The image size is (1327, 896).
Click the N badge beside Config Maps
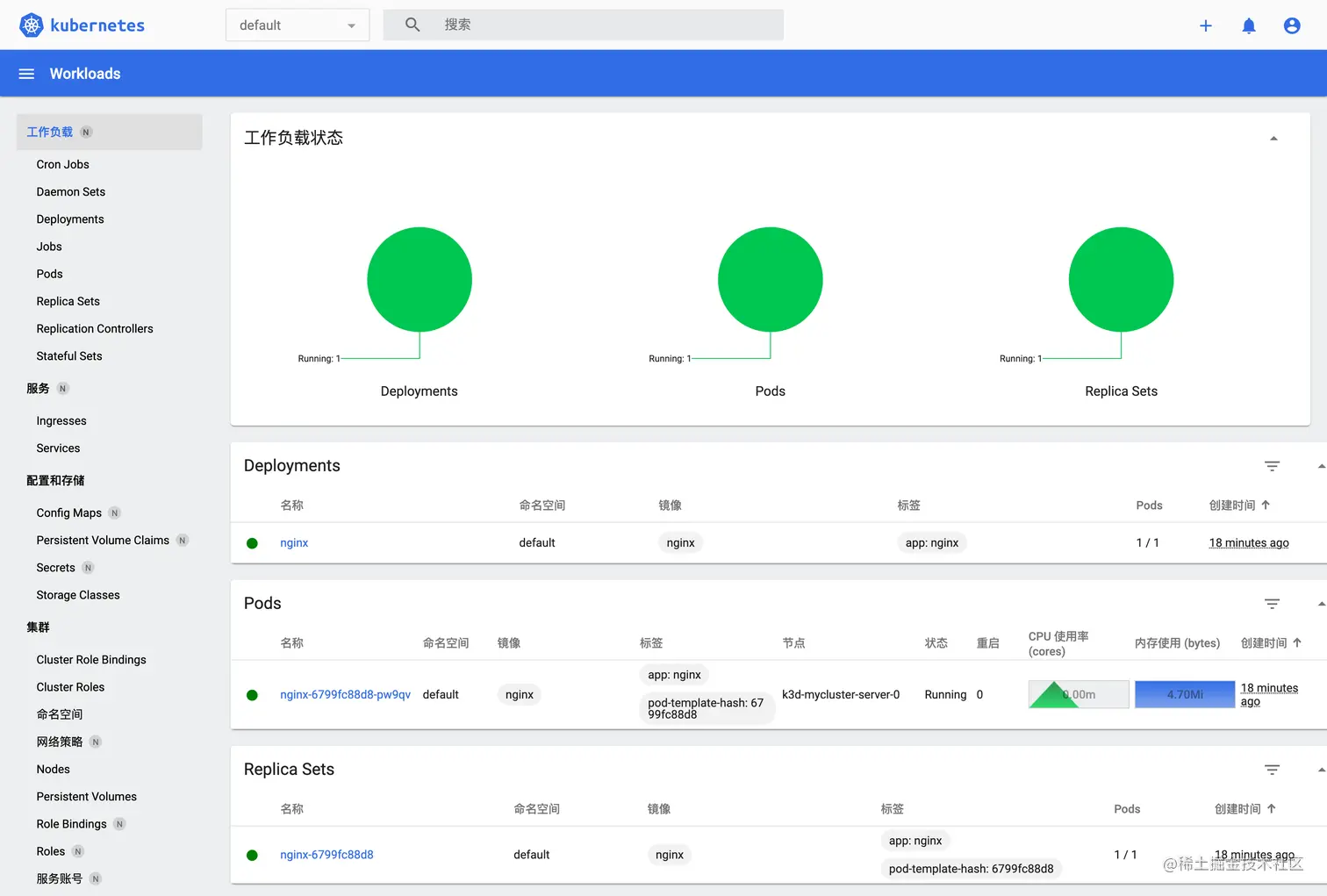click(x=114, y=513)
